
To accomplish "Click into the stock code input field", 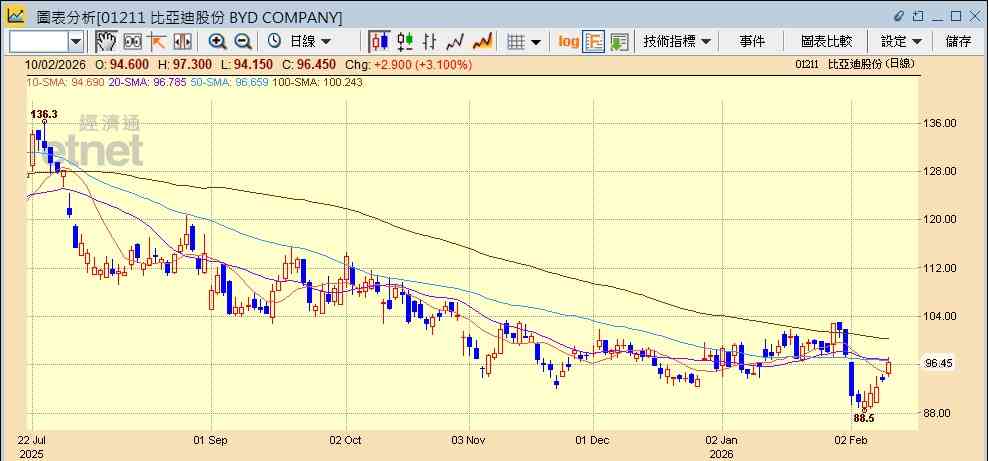I will 38,42.
